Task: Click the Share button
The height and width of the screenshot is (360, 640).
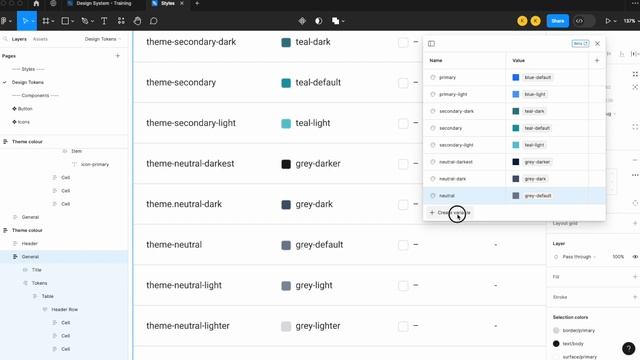Action: pos(558,21)
